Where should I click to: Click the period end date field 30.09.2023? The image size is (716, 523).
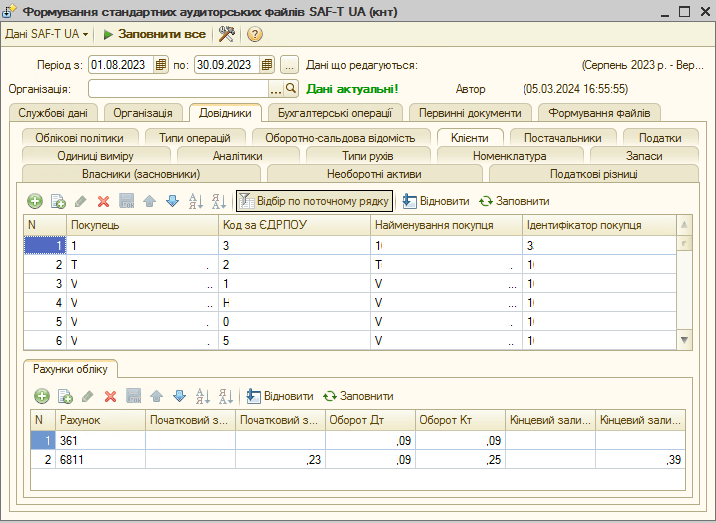pos(227,65)
